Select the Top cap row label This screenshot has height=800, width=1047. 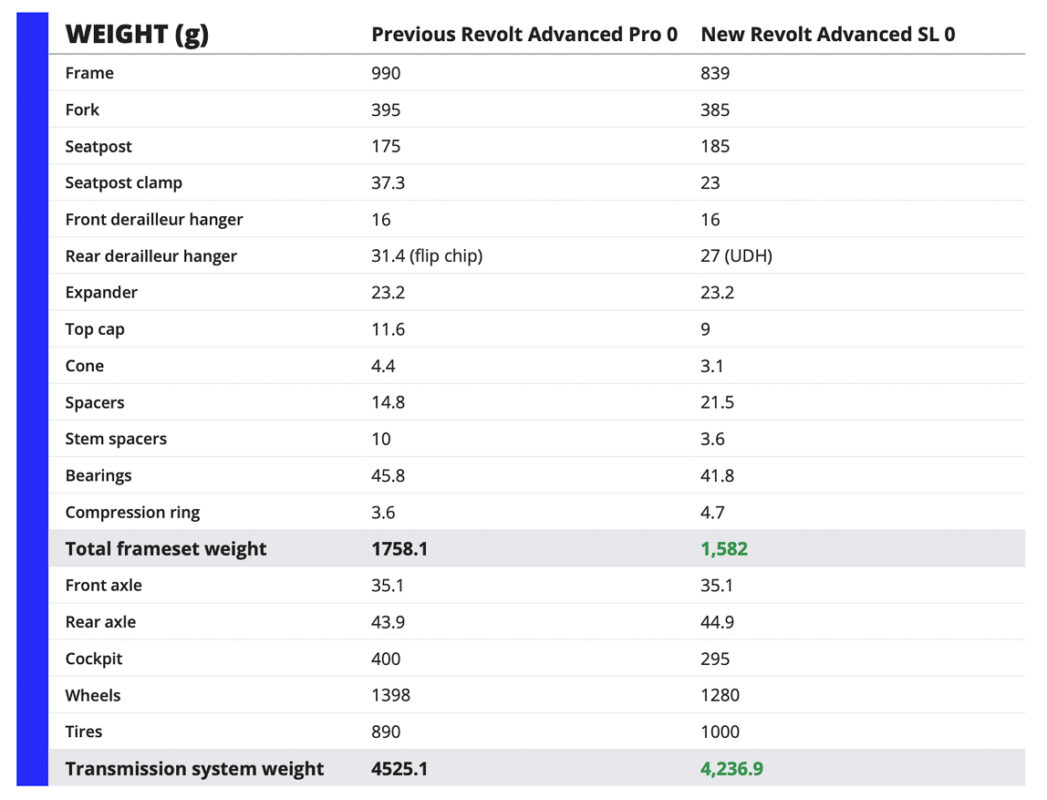click(x=95, y=329)
